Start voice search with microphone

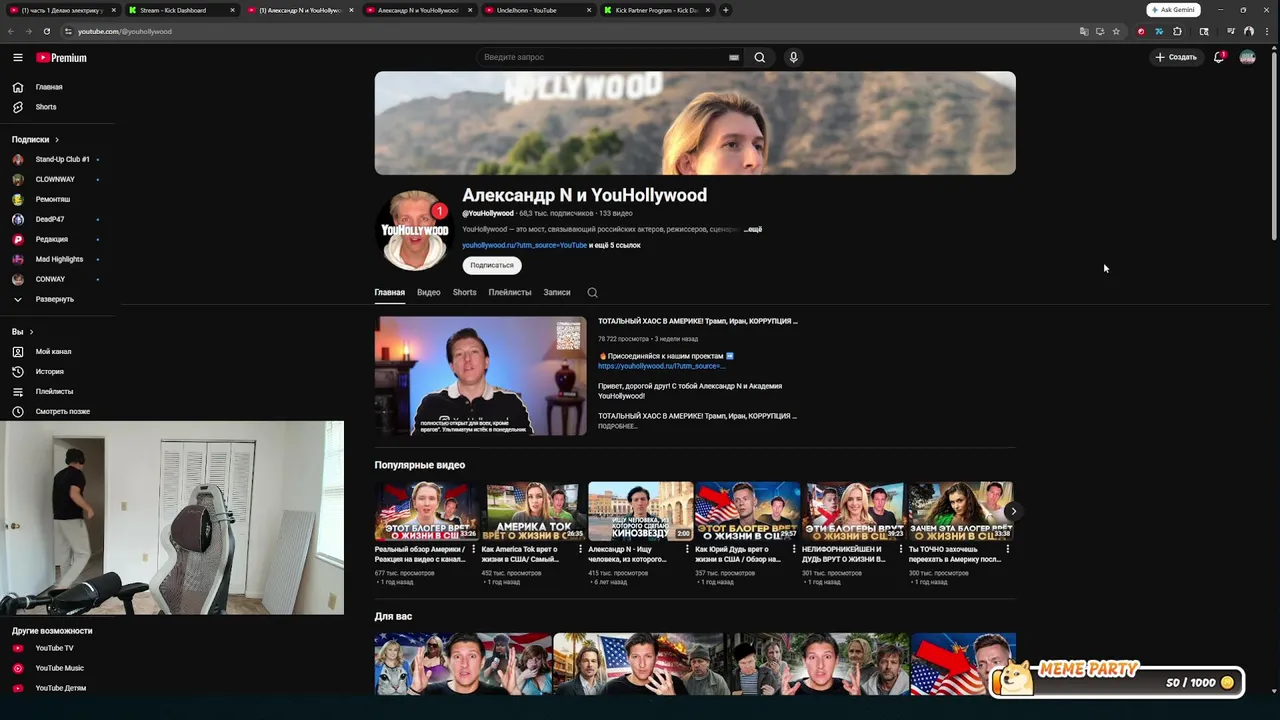pos(793,58)
